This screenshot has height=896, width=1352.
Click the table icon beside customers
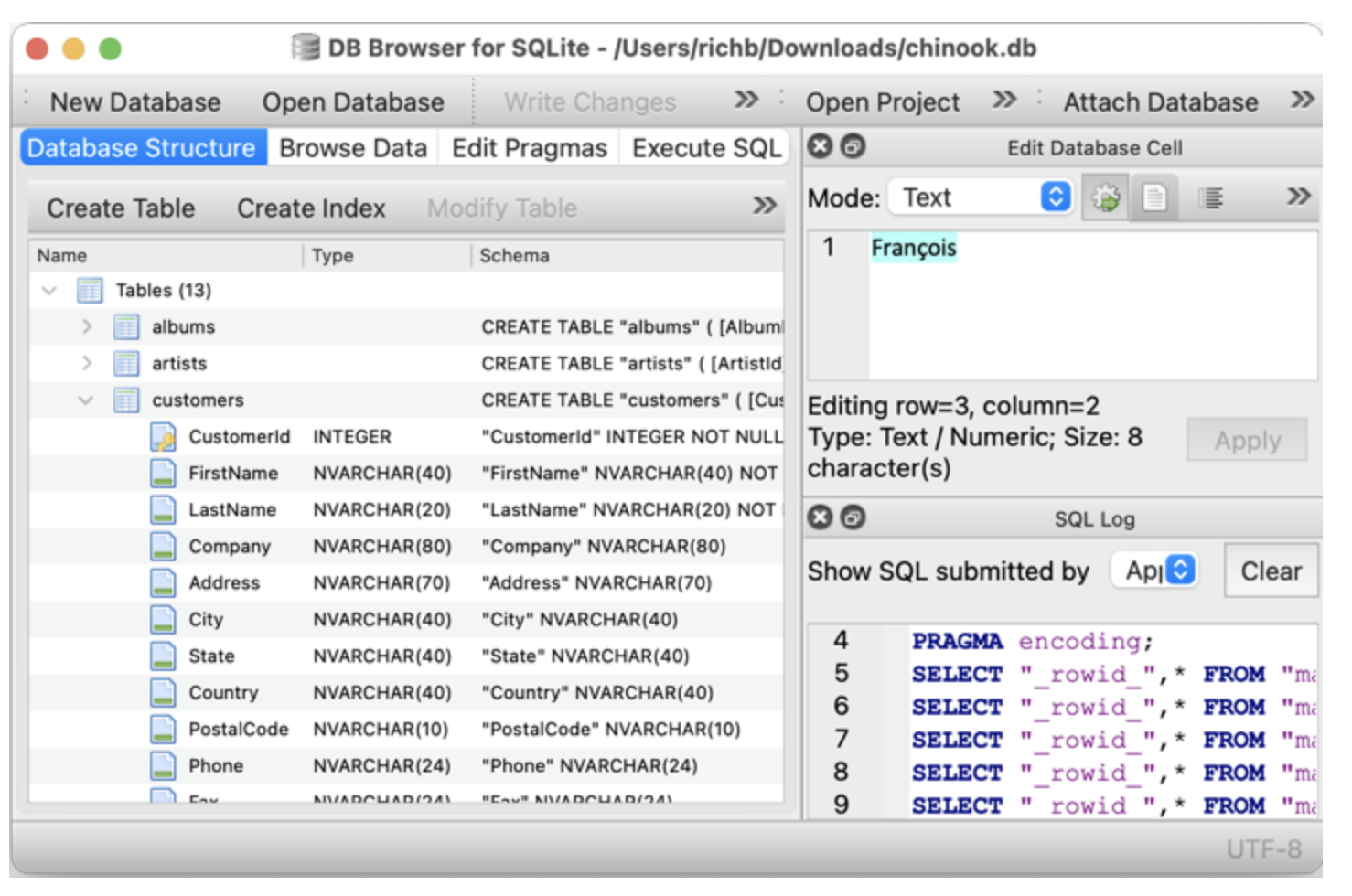coord(125,400)
